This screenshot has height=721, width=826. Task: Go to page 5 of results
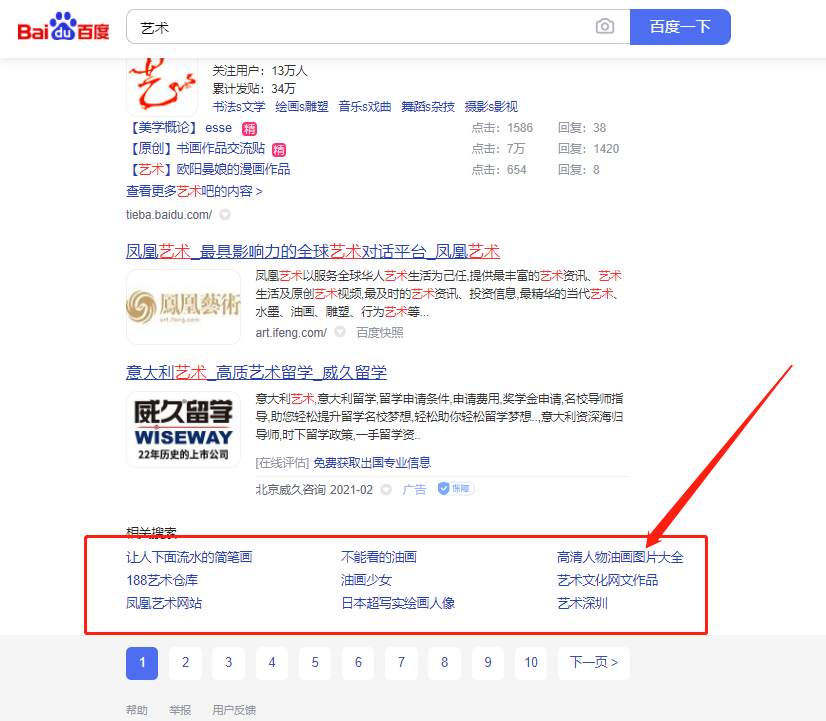tap(314, 663)
